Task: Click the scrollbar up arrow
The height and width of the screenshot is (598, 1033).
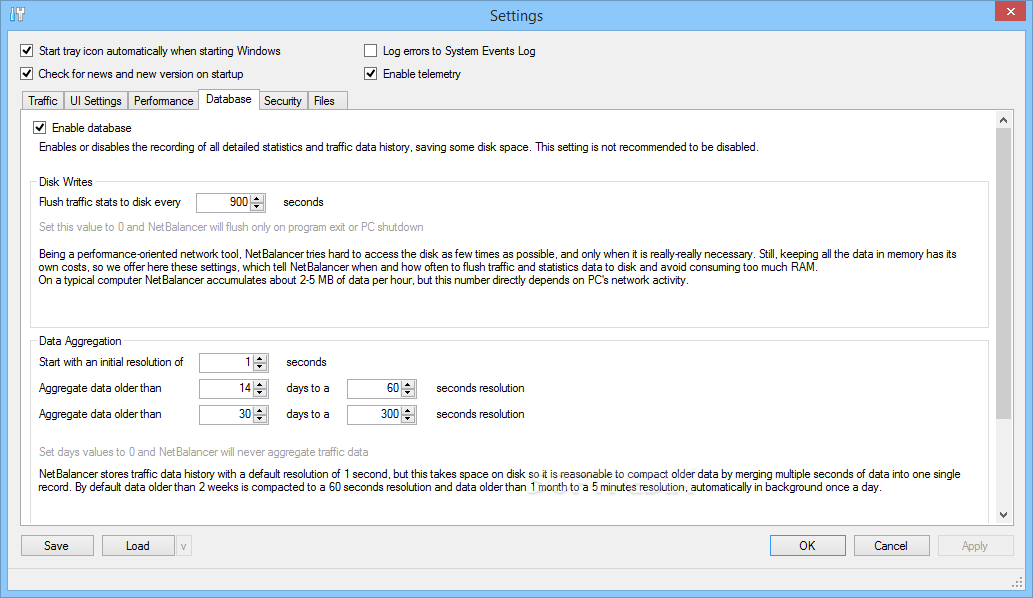Action: [1003, 120]
